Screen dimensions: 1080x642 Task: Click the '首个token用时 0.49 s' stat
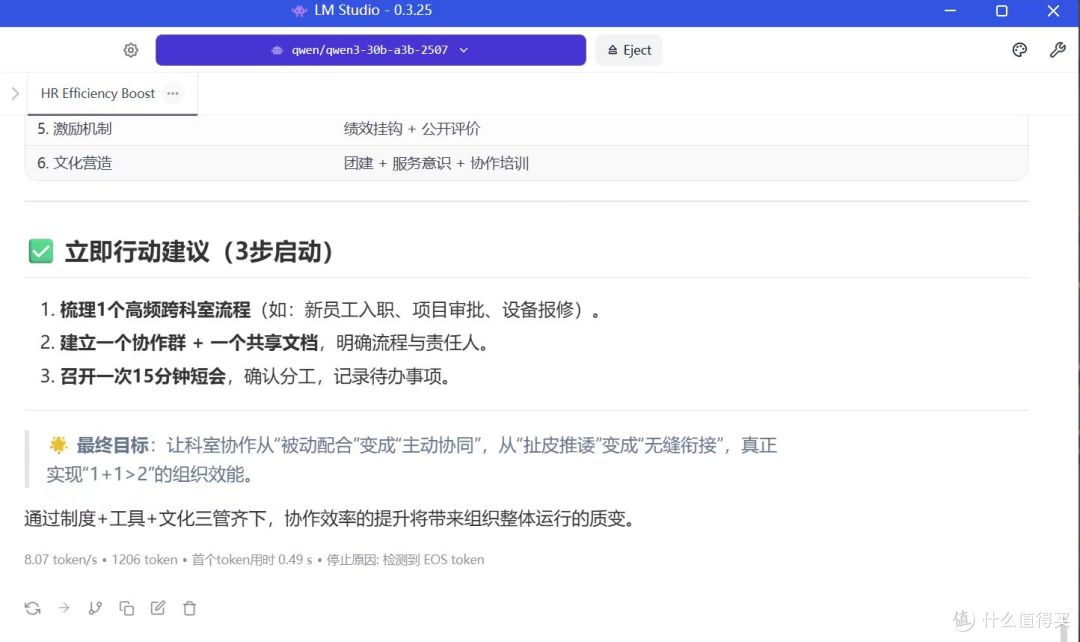(x=252, y=559)
